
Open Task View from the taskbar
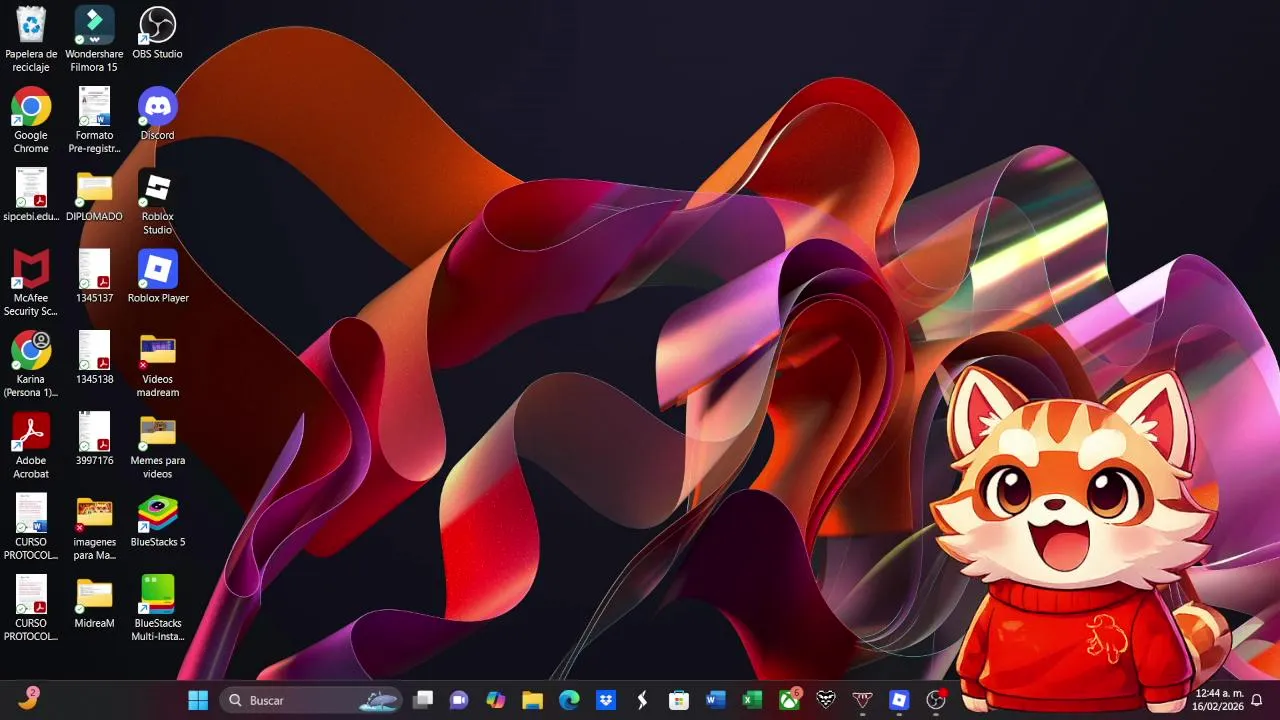[x=423, y=700]
